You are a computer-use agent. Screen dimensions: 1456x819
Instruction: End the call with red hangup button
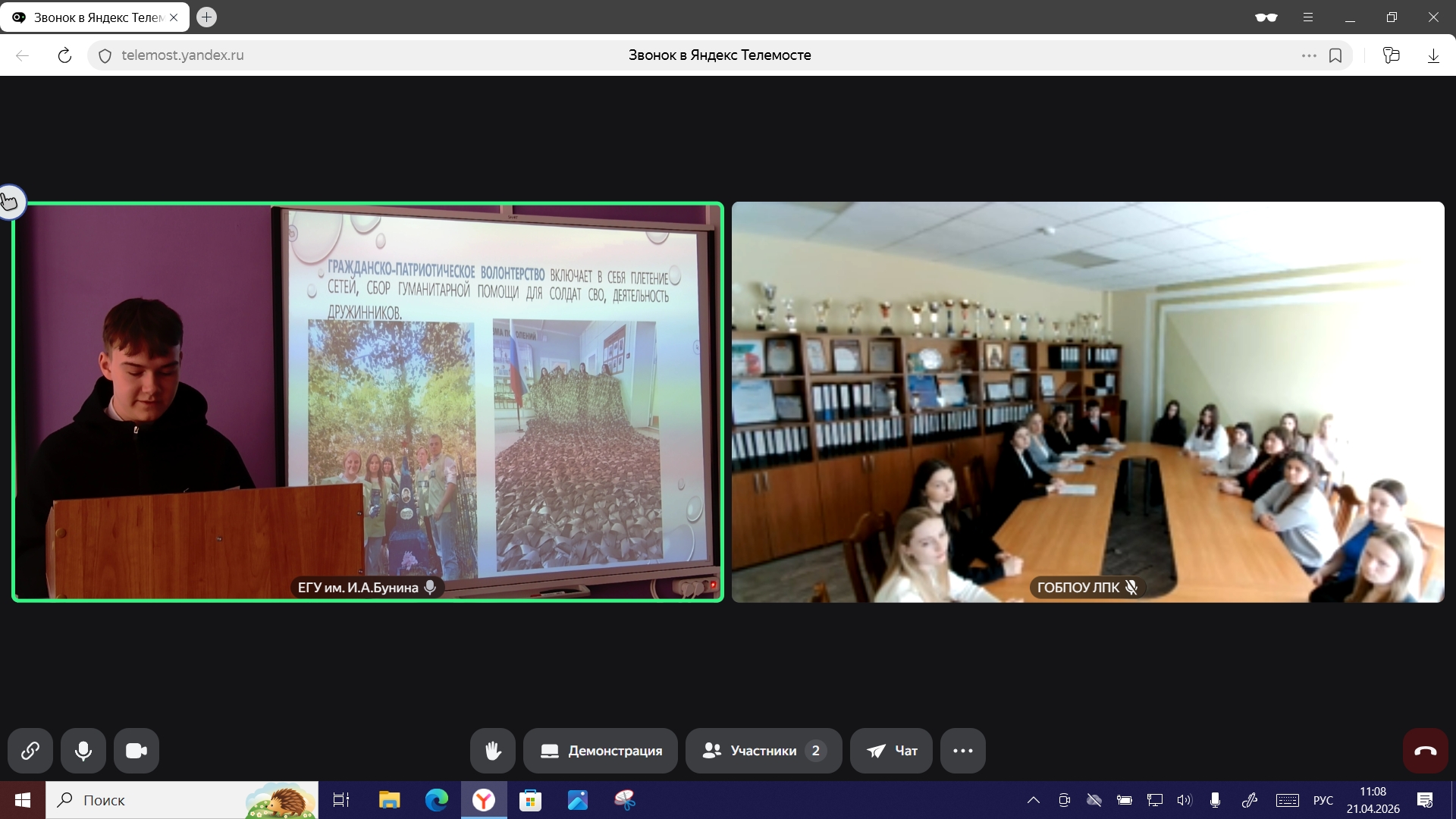tap(1426, 751)
